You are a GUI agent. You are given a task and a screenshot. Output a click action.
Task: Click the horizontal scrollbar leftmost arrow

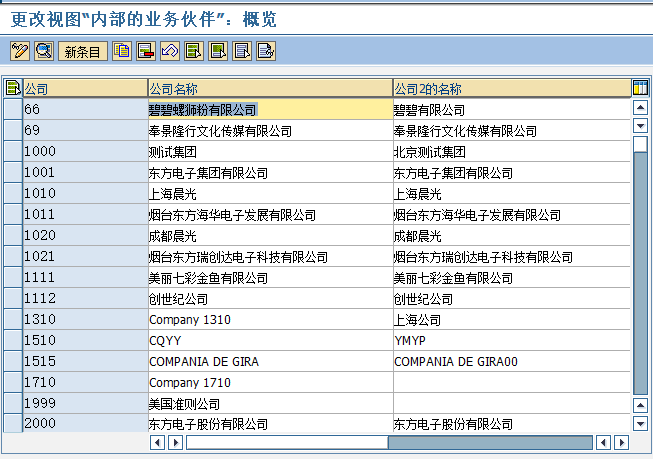(157, 442)
